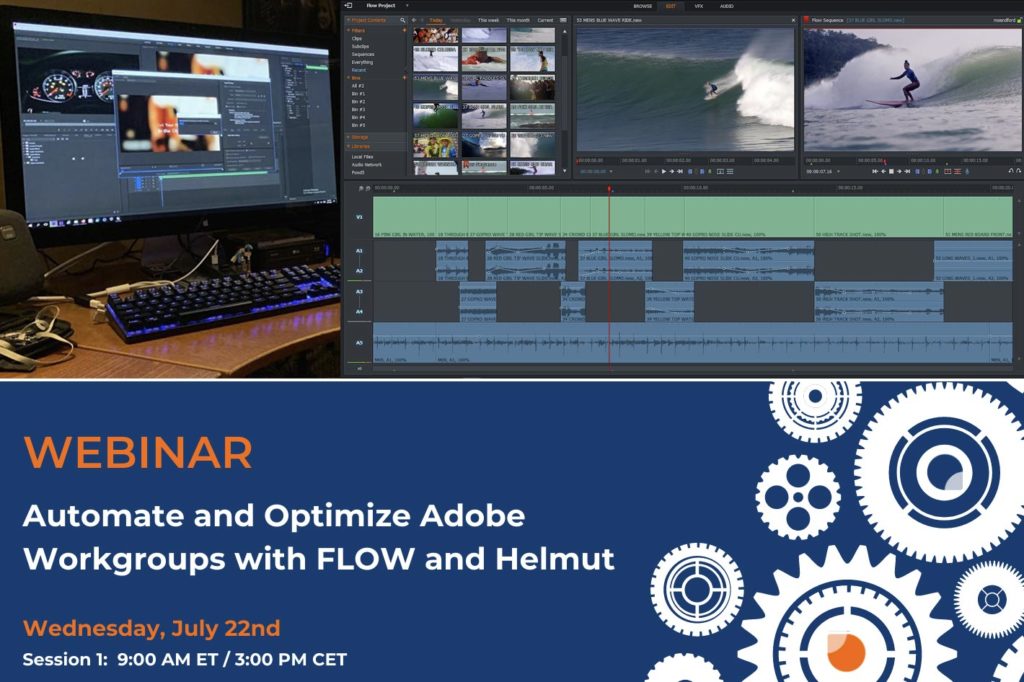Select the red swimmer clip thumbnail
The height and width of the screenshot is (682, 1024).
coord(484,59)
